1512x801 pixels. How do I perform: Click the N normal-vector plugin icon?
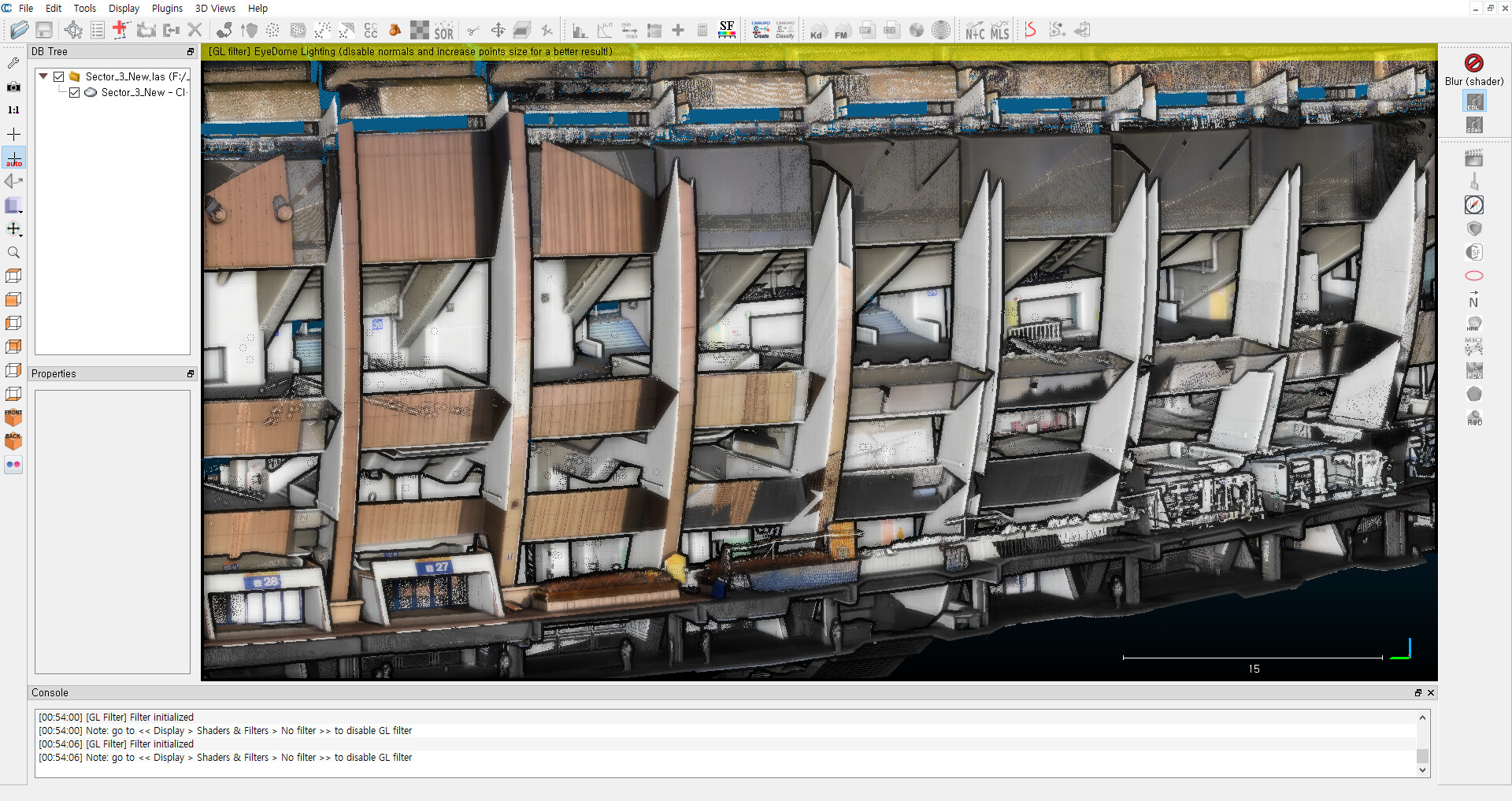1474,300
